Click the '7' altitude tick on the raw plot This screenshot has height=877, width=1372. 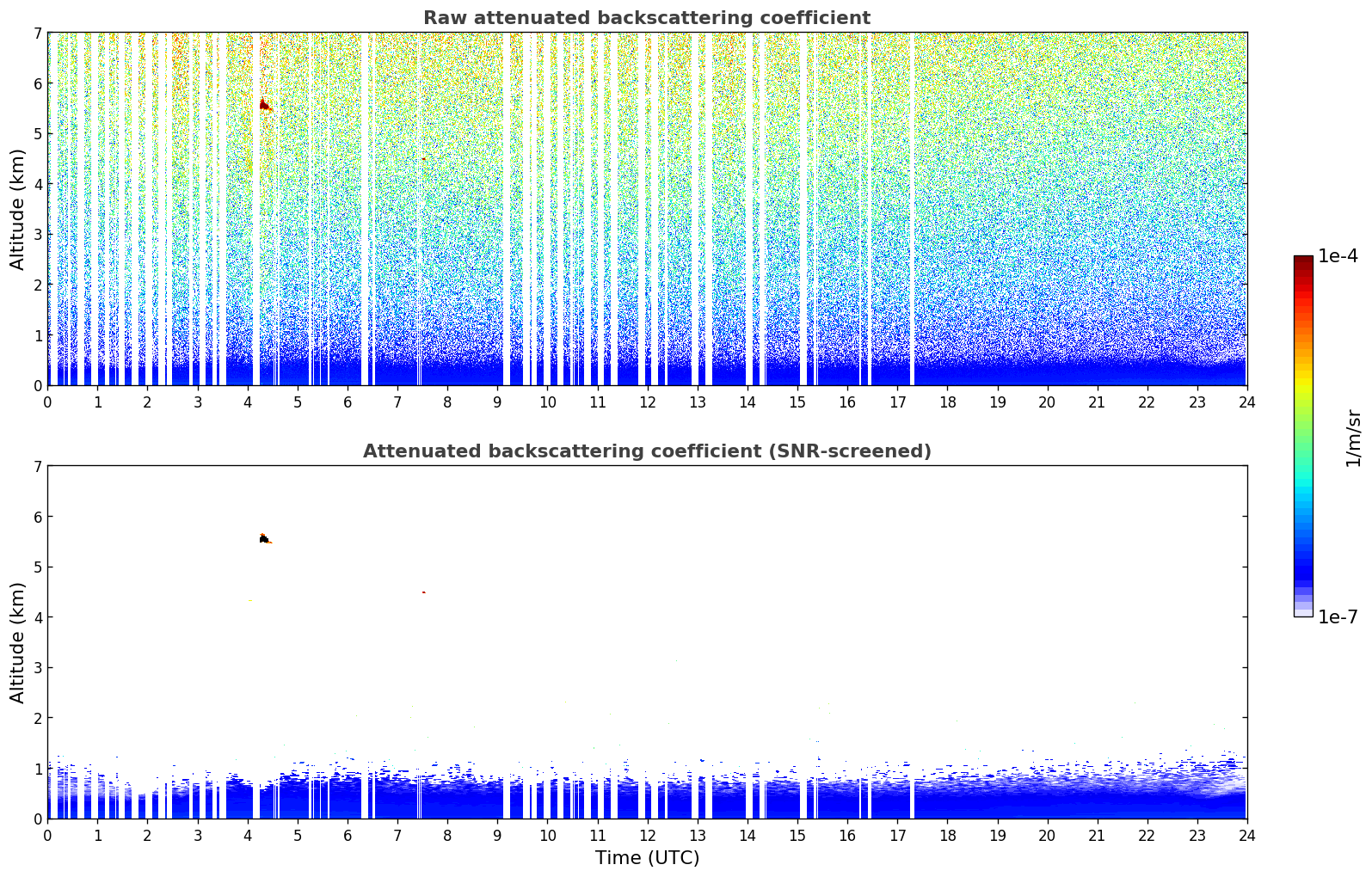[x=38, y=33]
